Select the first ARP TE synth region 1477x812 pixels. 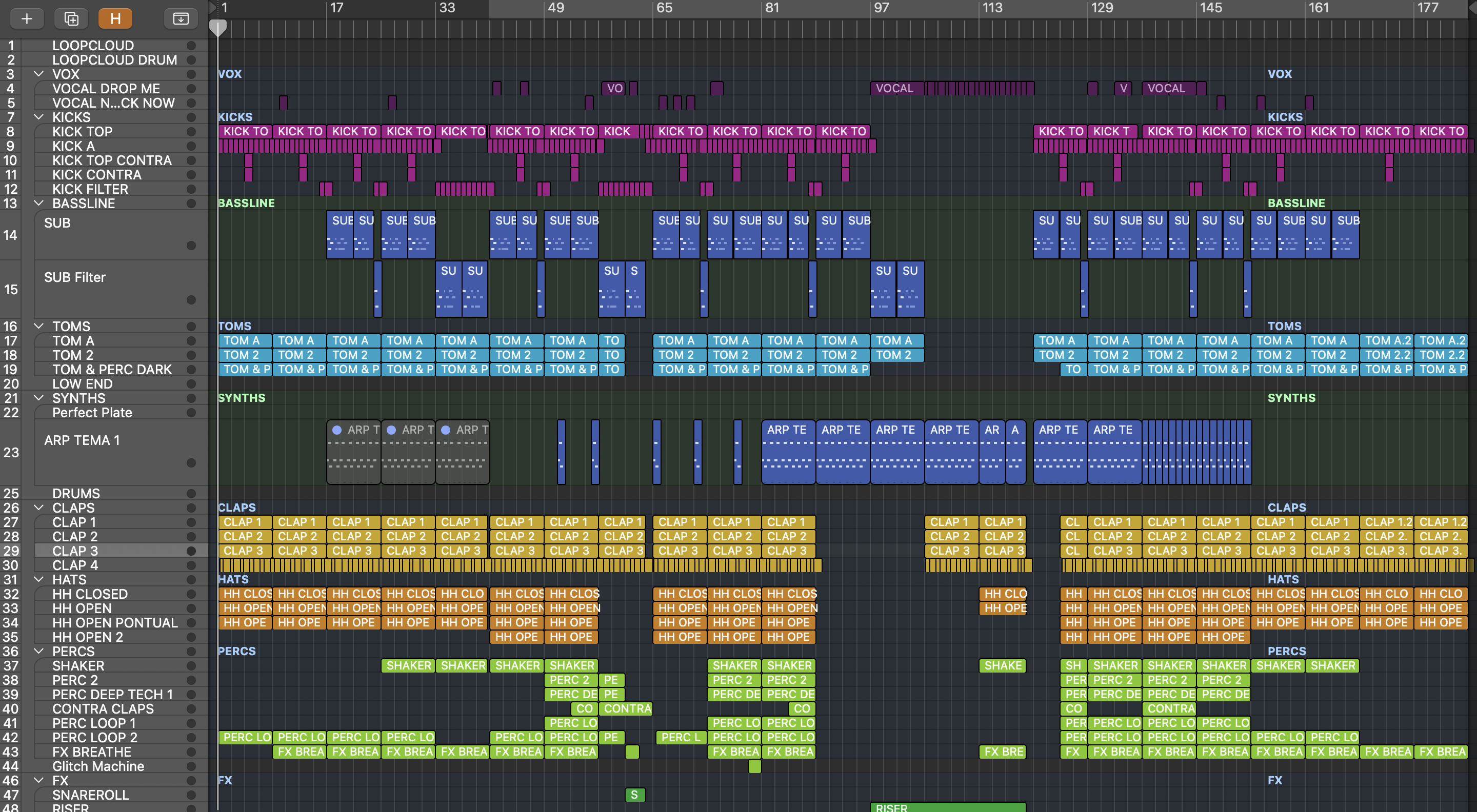[788, 453]
